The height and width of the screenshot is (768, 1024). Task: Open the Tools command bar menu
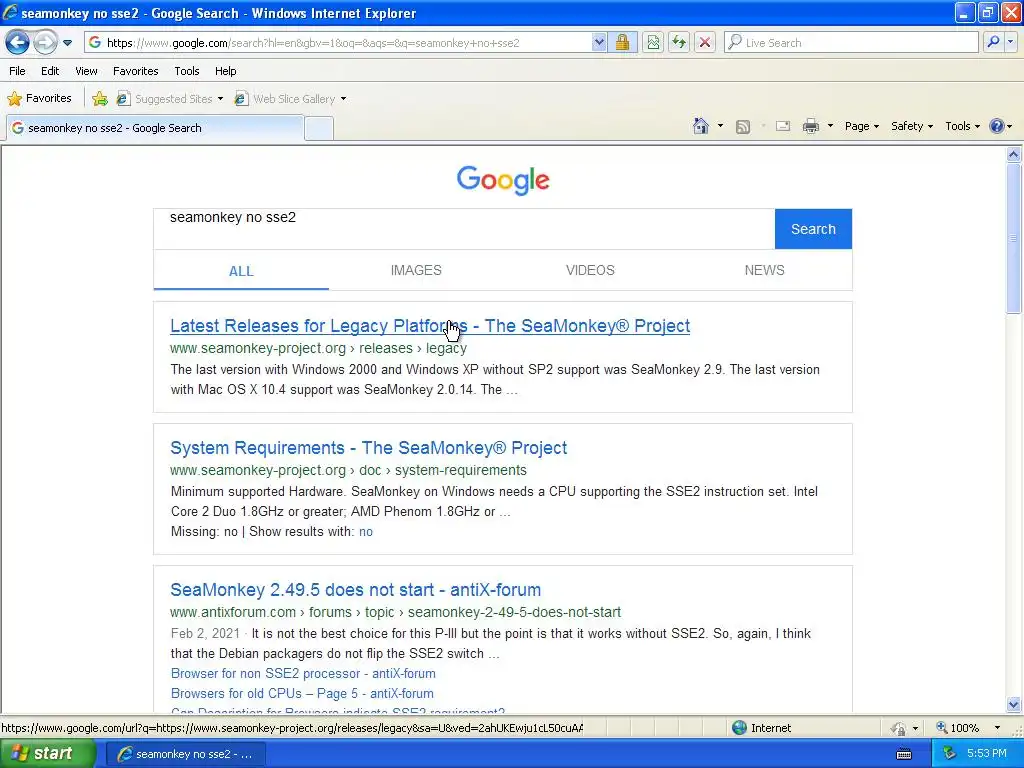click(962, 126)
